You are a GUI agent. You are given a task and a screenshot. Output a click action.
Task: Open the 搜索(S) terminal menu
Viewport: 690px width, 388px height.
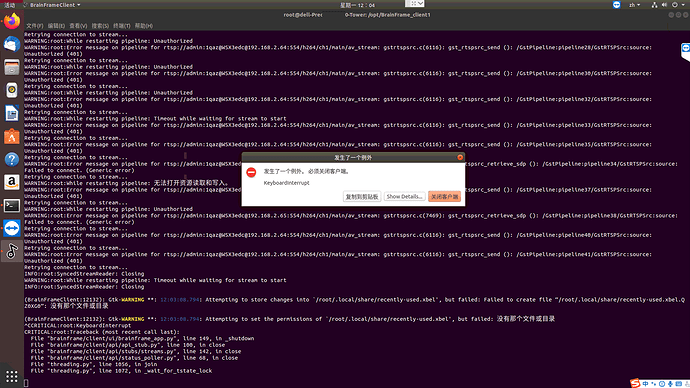pos(100,26)
